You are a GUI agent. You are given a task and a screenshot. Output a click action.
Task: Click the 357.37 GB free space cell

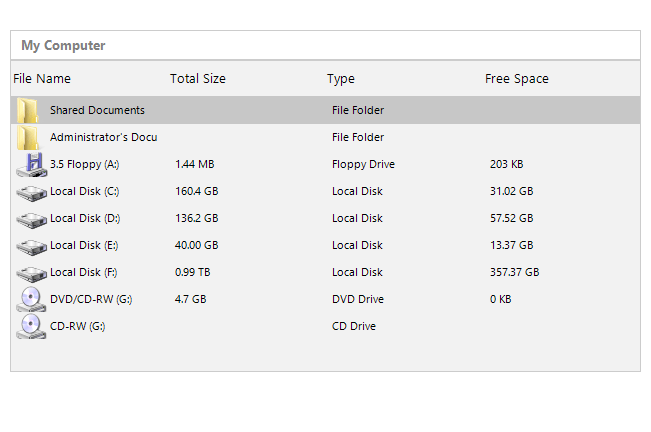[x=514, y=272]
